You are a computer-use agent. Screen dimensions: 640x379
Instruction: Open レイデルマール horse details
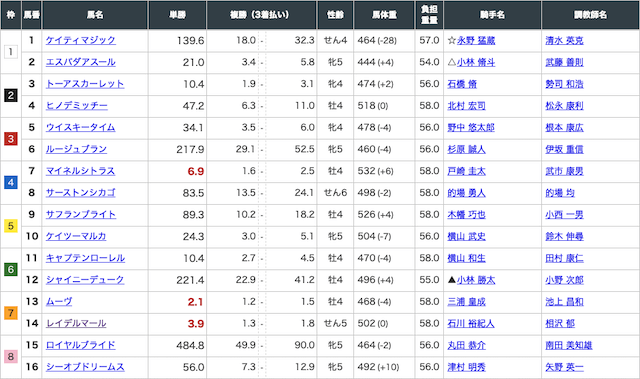76,324
